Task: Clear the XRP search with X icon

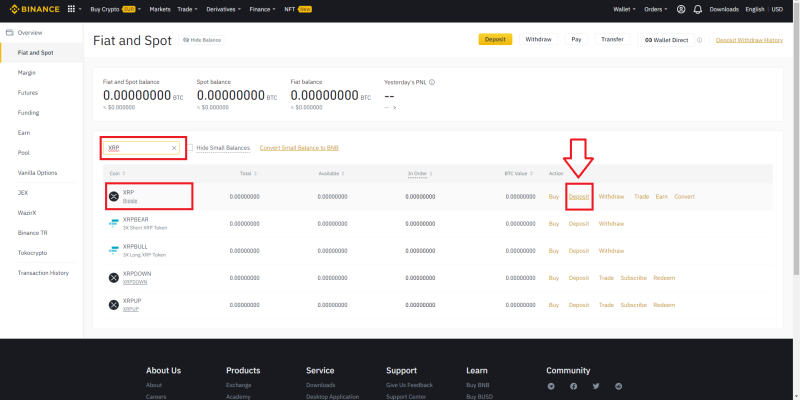Action: coord(174,148)
